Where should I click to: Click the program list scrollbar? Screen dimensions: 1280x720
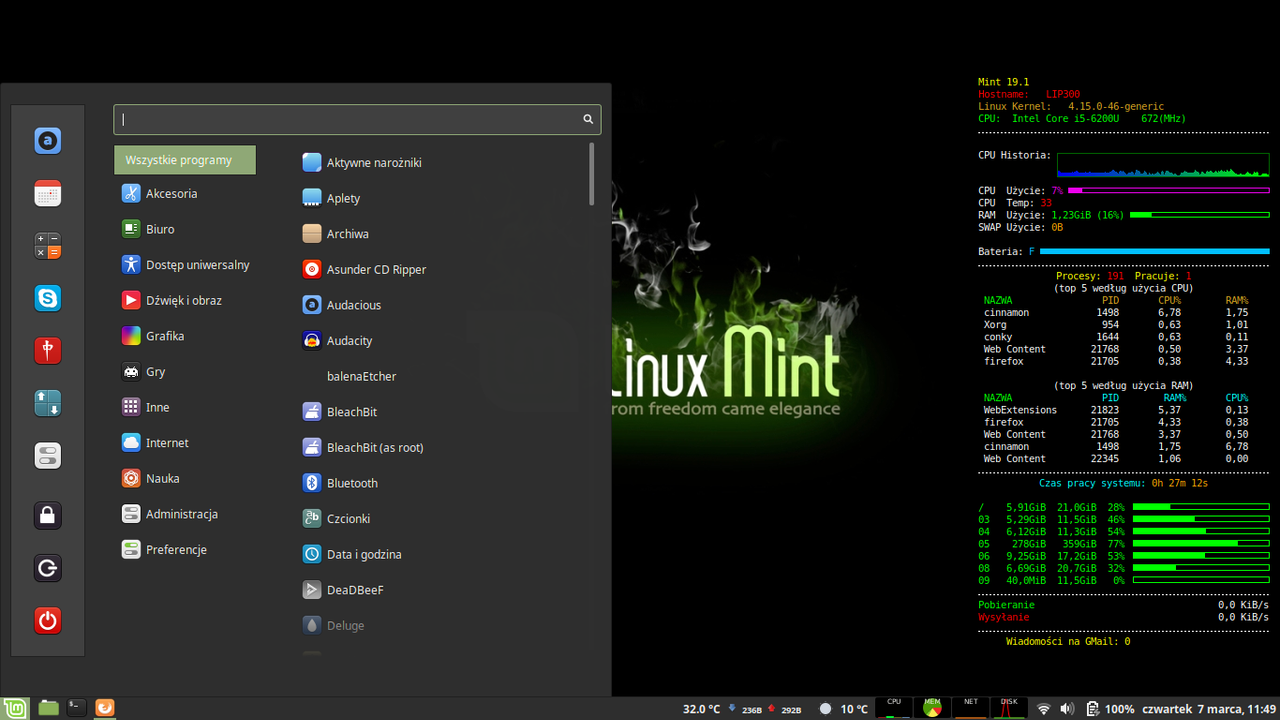[x=592, y=174]
